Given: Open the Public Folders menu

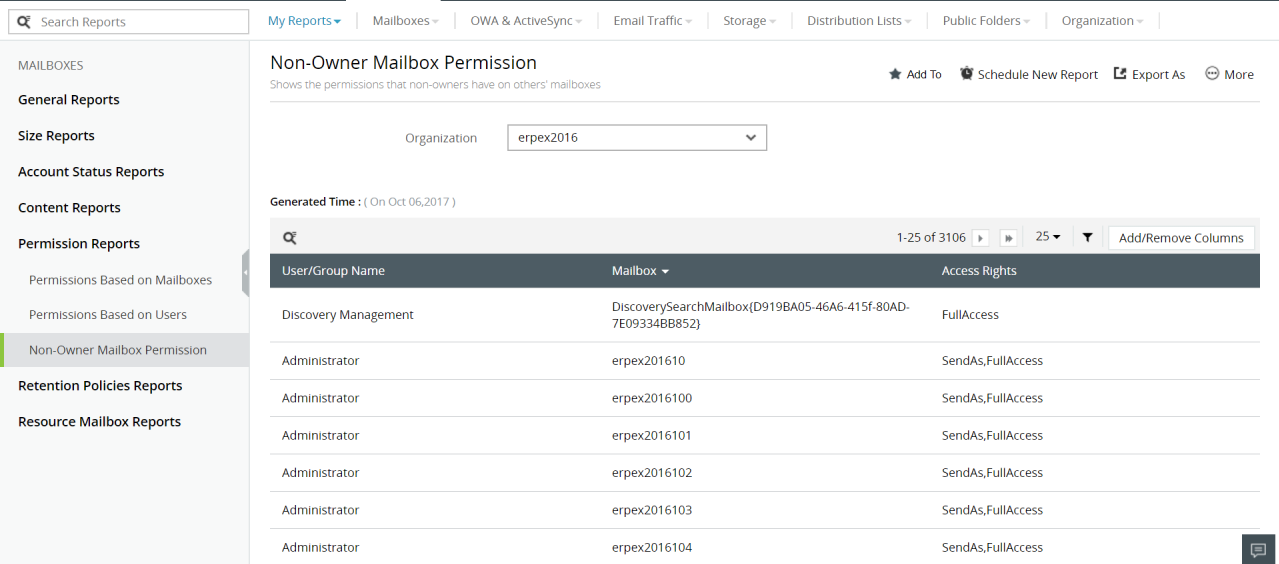Looking at the screenshot, I should tap(986, 21).
